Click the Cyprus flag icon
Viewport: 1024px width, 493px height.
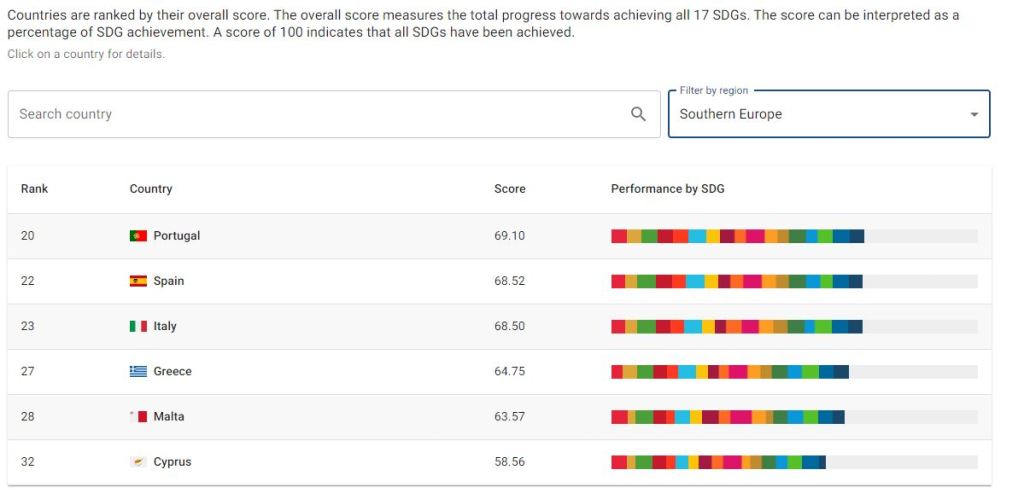(138, 462)
